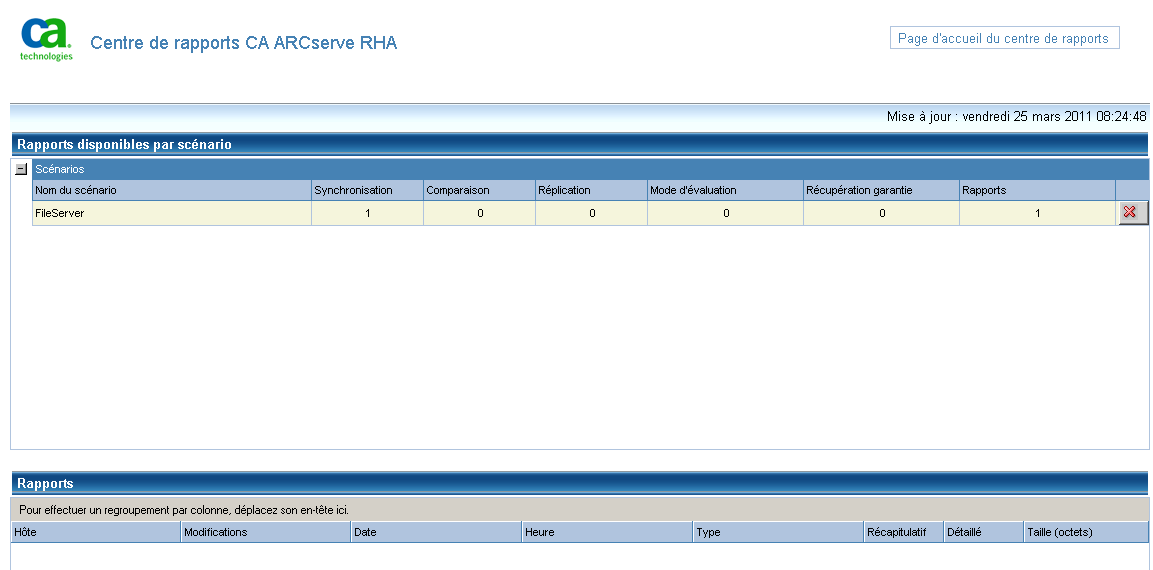This screenshot has width=1153, height=570.
Task: Sort reports by Heure column
Action: tap(607, 532)
